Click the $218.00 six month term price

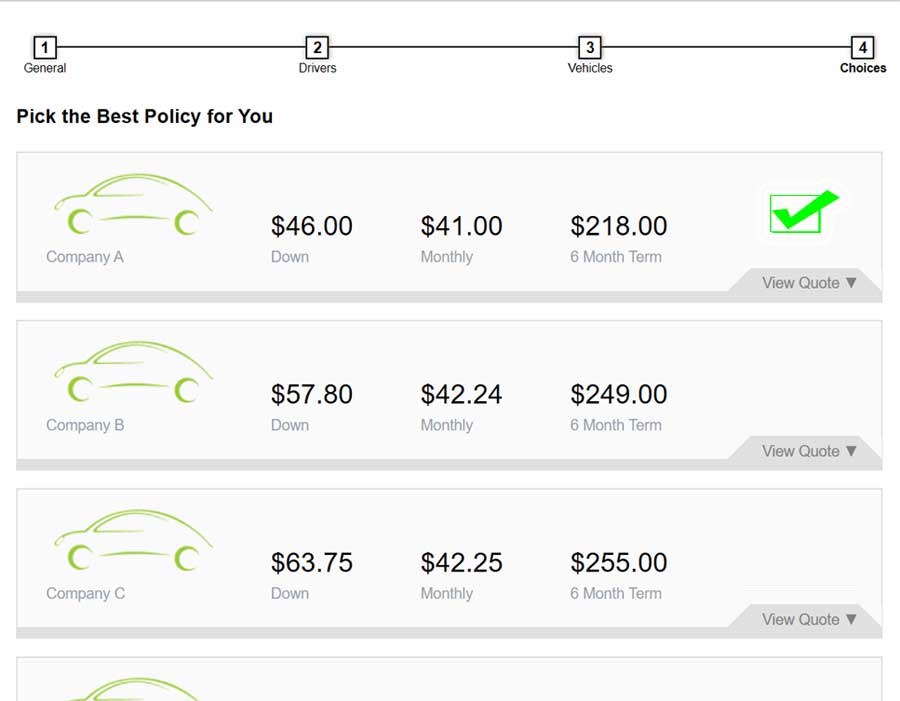pos(619,226)
